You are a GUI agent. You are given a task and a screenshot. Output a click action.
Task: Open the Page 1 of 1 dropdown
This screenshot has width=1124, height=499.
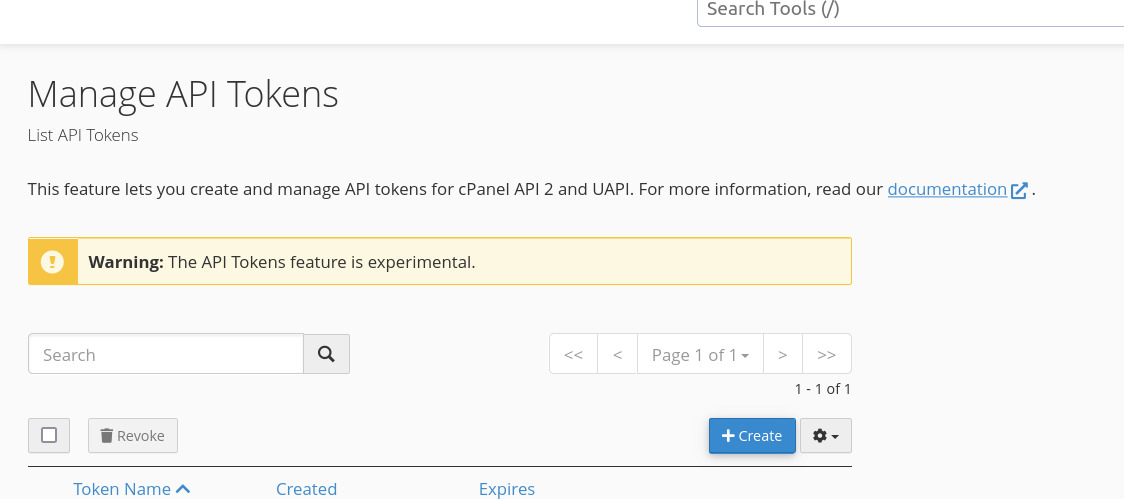700,354
